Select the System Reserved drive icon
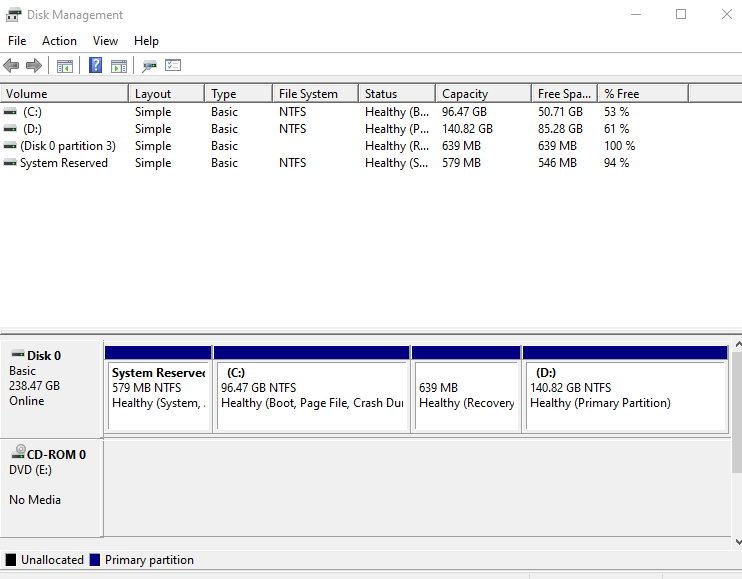 10,163
